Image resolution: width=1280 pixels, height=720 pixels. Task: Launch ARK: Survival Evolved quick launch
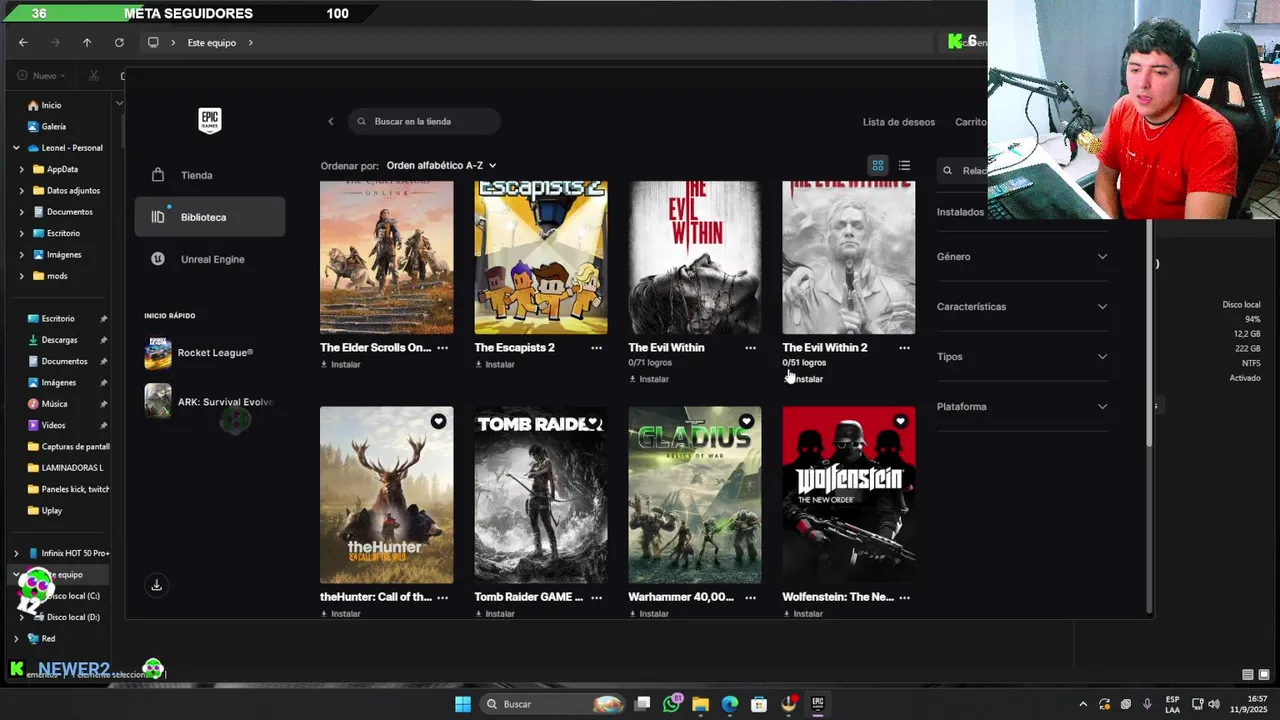pyautogui.click(x=209, y=401)
